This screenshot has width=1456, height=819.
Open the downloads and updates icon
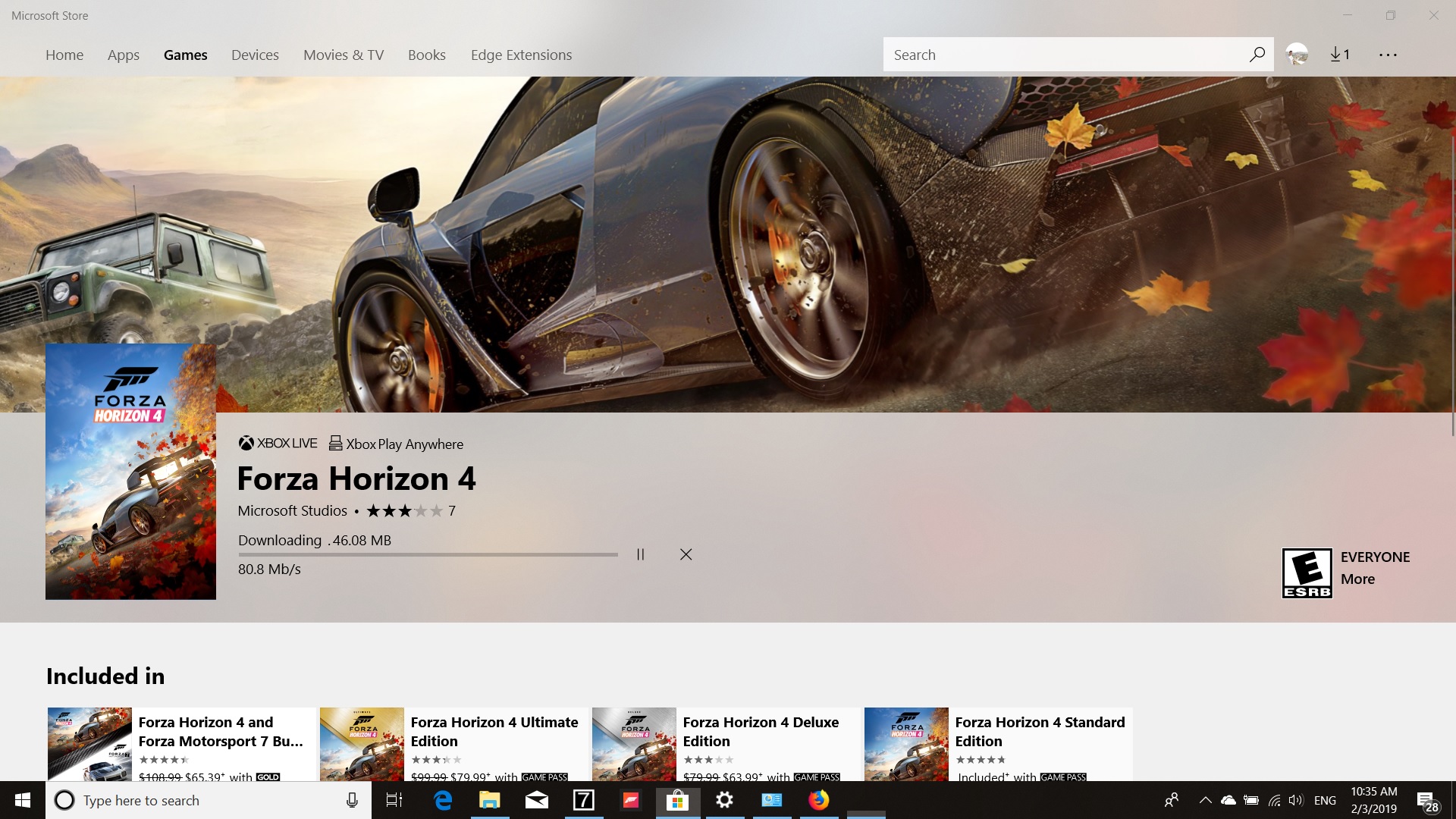coord(1340,55)
